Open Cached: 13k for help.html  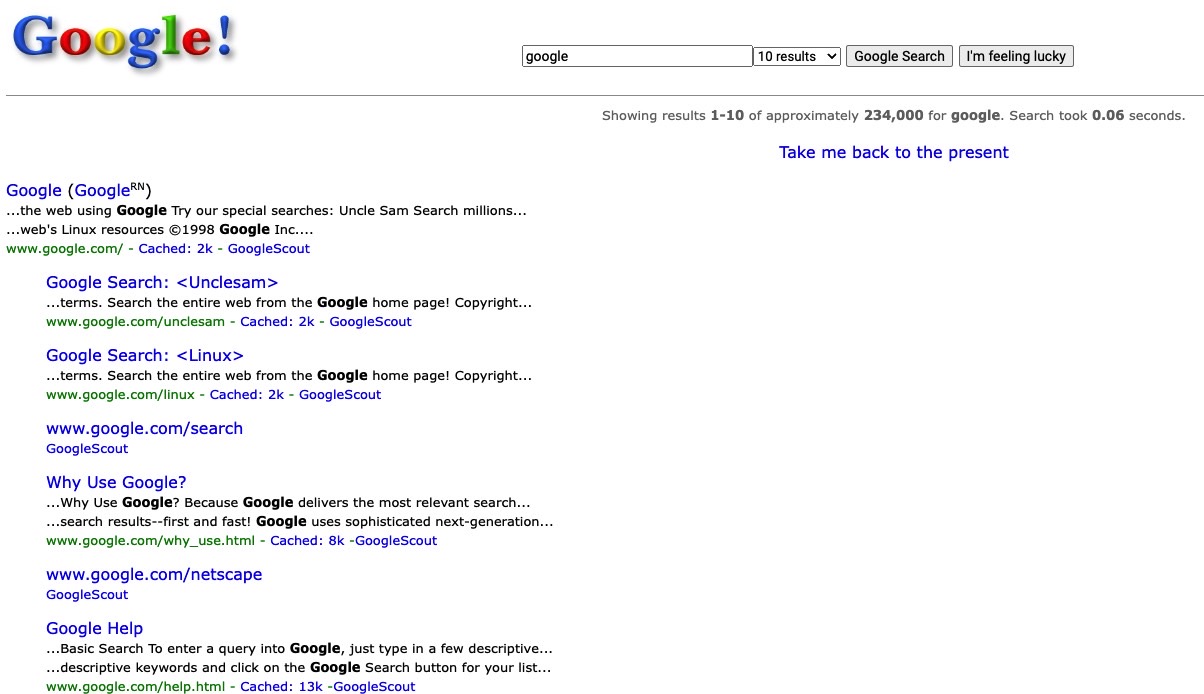pos(281,686)
